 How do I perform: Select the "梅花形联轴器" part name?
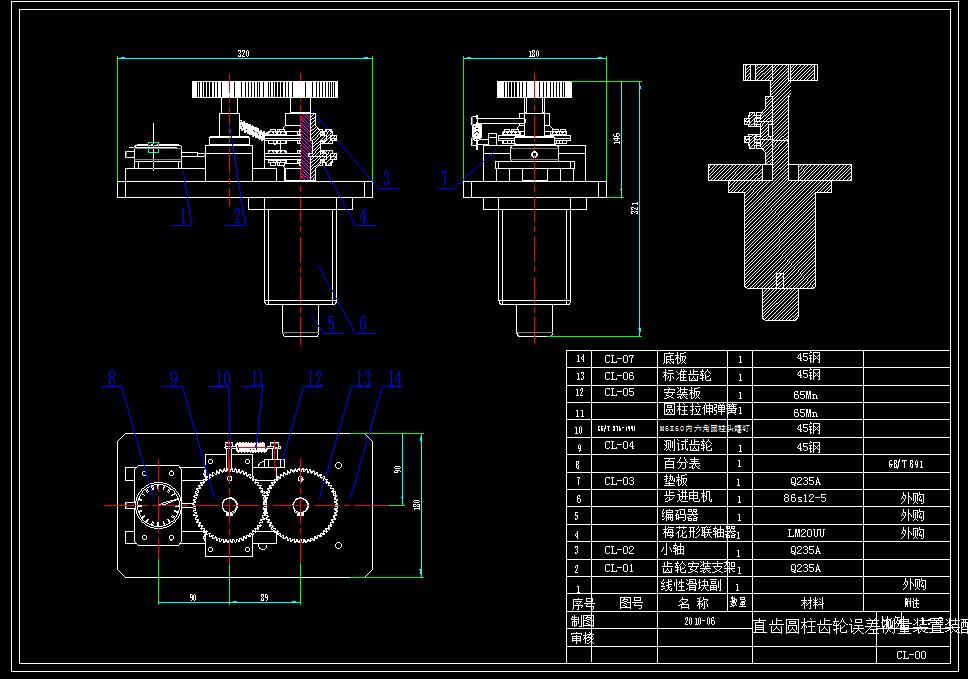699,532
